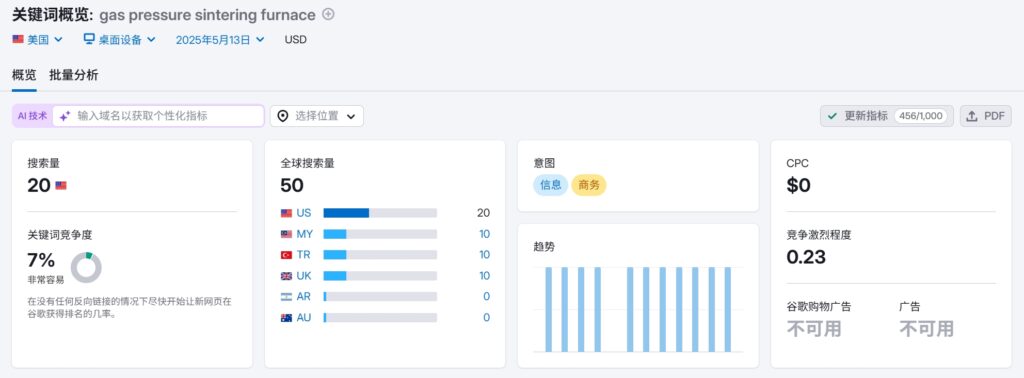Expand the 桌面设备 device dropdown
Screen dimensions: 1024x378
click(x=120, y=39)
